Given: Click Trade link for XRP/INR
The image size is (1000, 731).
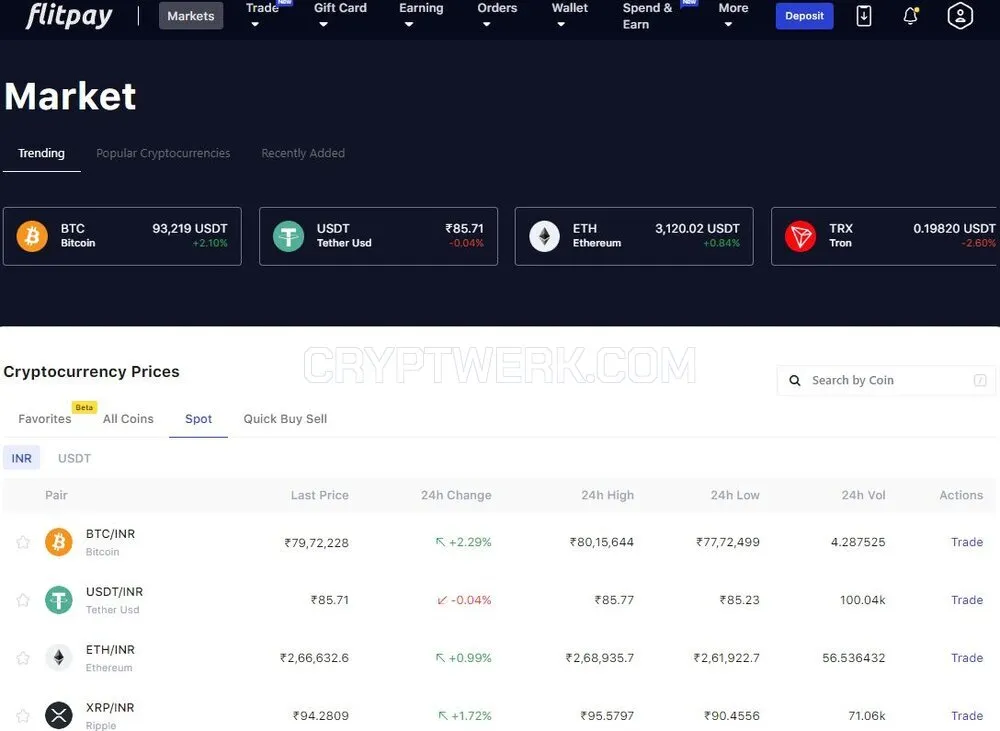Looking at the screenshot, I should coord(967,716).
